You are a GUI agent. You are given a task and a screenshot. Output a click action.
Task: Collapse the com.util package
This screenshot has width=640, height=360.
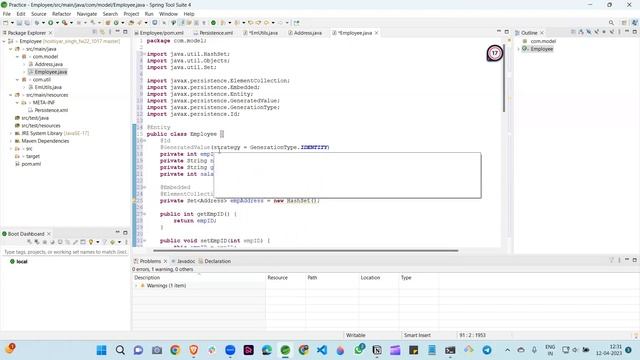tap(18, 80)
